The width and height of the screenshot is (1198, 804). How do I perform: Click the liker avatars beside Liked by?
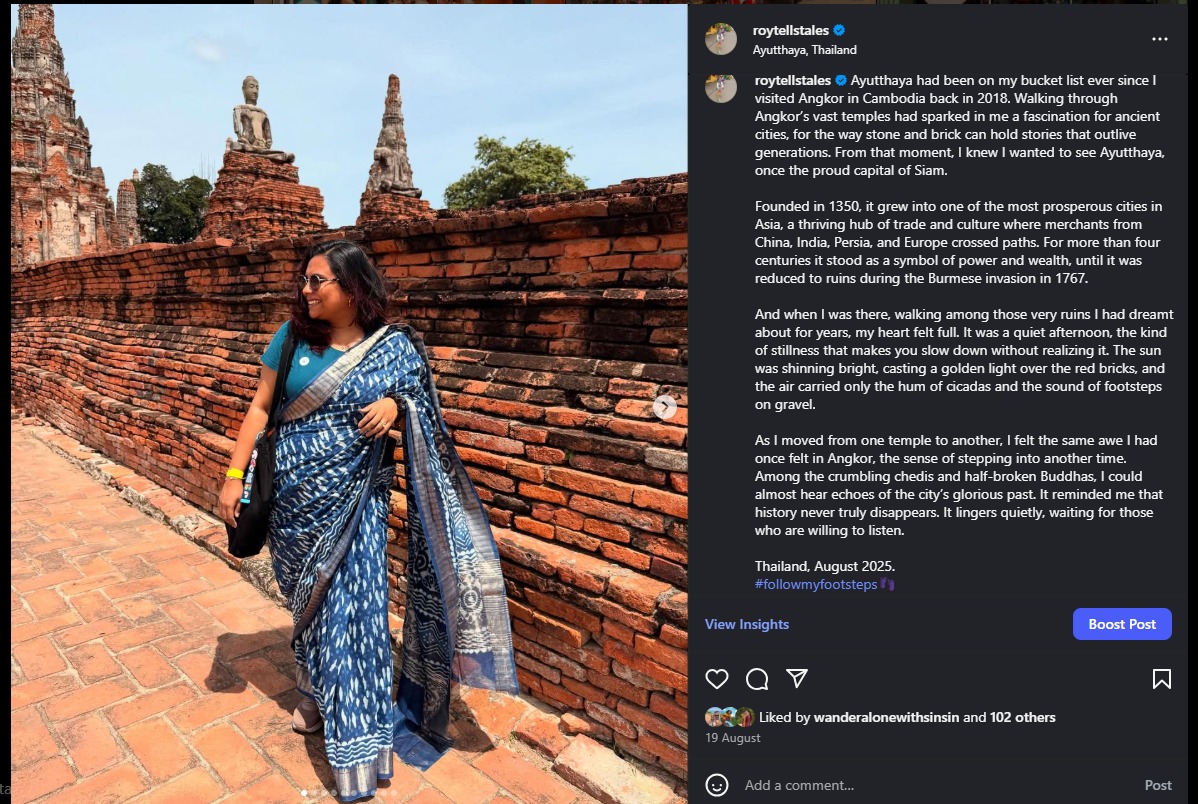click(730, 717)
